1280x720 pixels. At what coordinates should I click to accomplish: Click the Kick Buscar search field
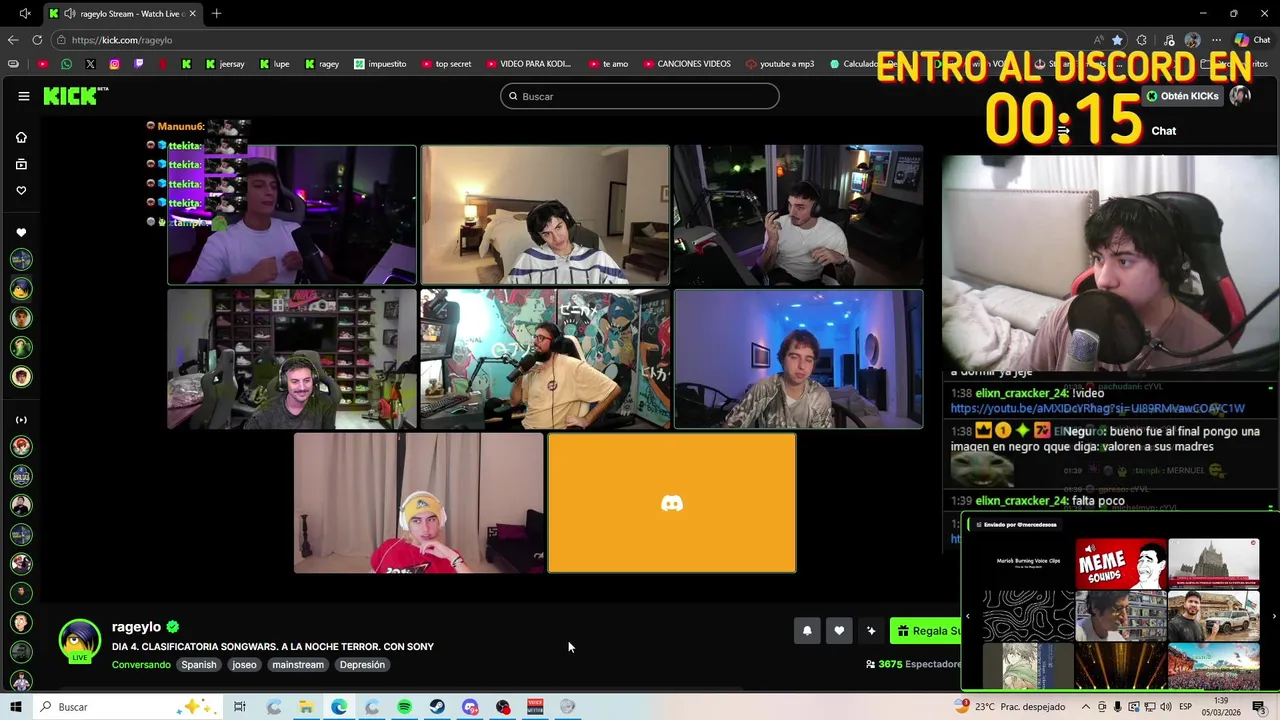[640, 96]
